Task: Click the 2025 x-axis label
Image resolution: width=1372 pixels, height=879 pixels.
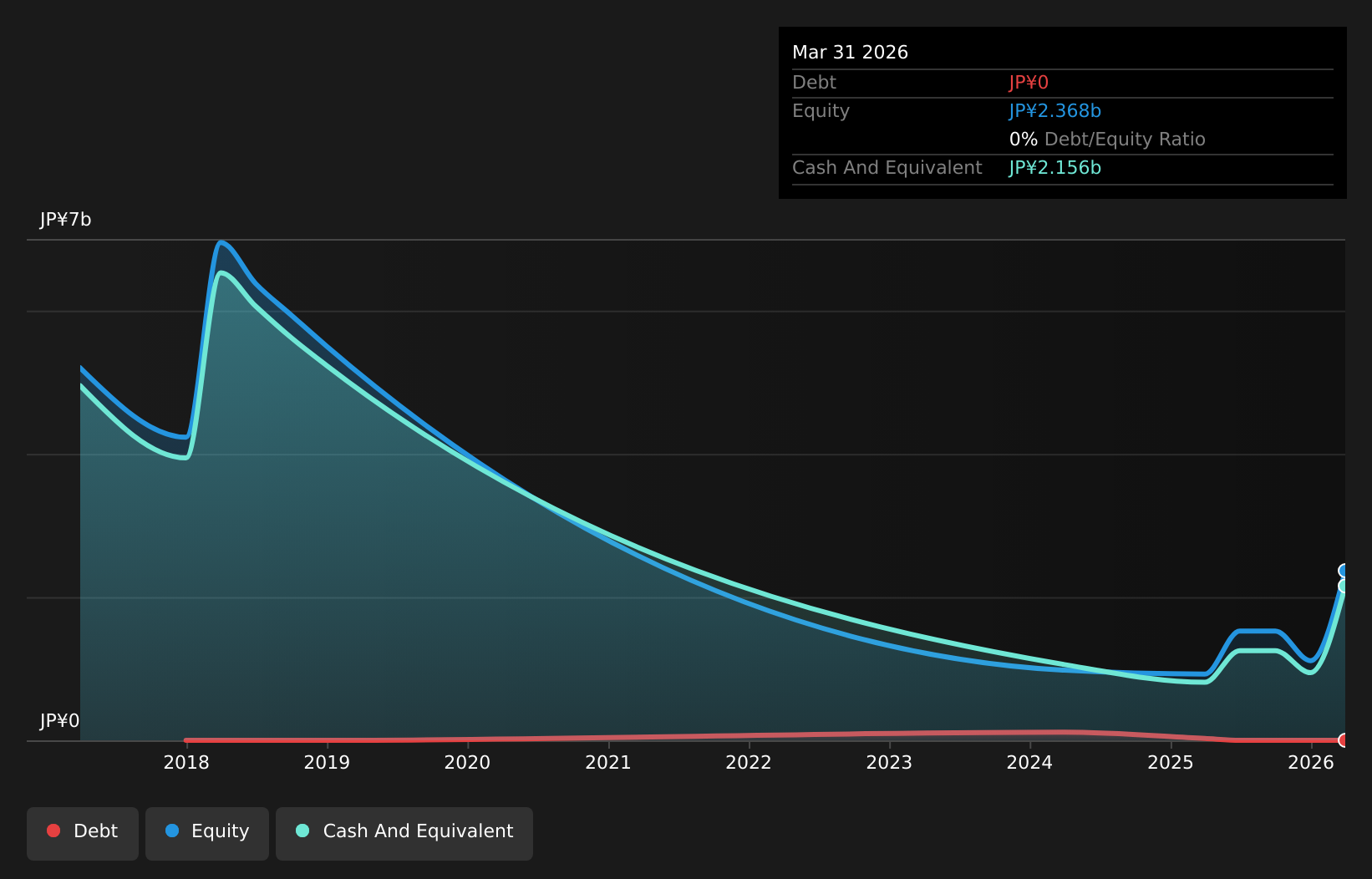Action: coord(1171,762)
